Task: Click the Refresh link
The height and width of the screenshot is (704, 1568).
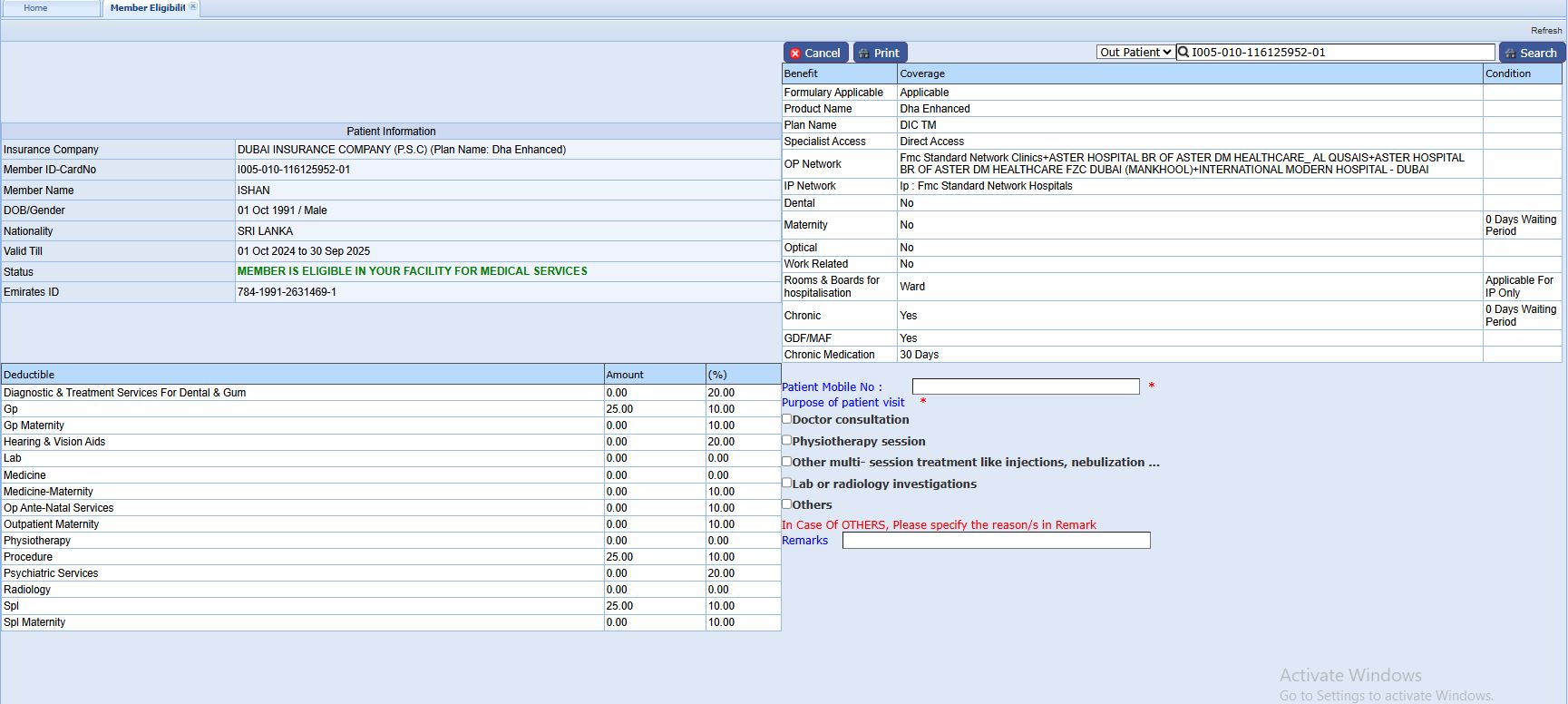Action: (1546, 31)
